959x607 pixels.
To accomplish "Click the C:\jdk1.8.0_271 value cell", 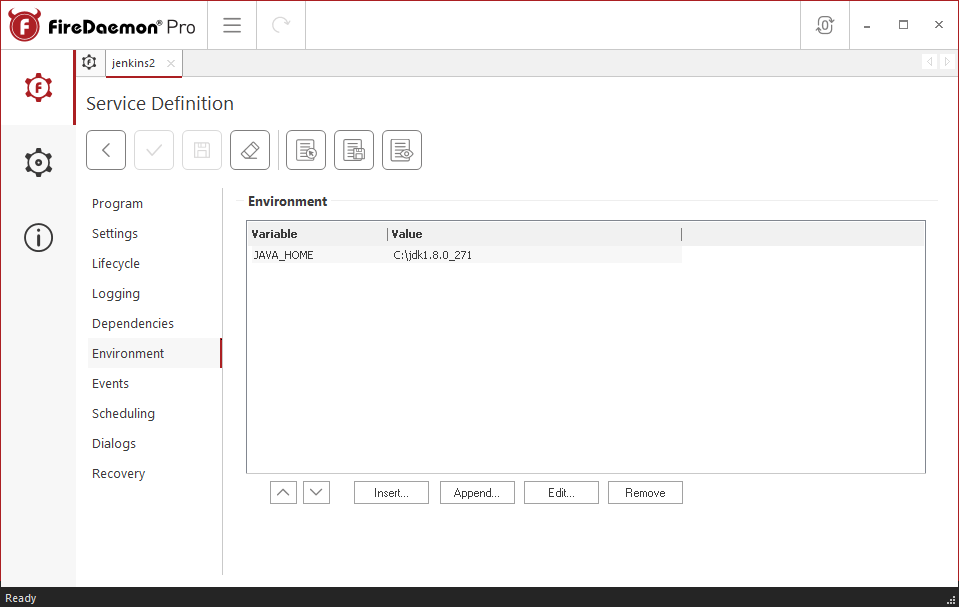I will click(432, 255).
